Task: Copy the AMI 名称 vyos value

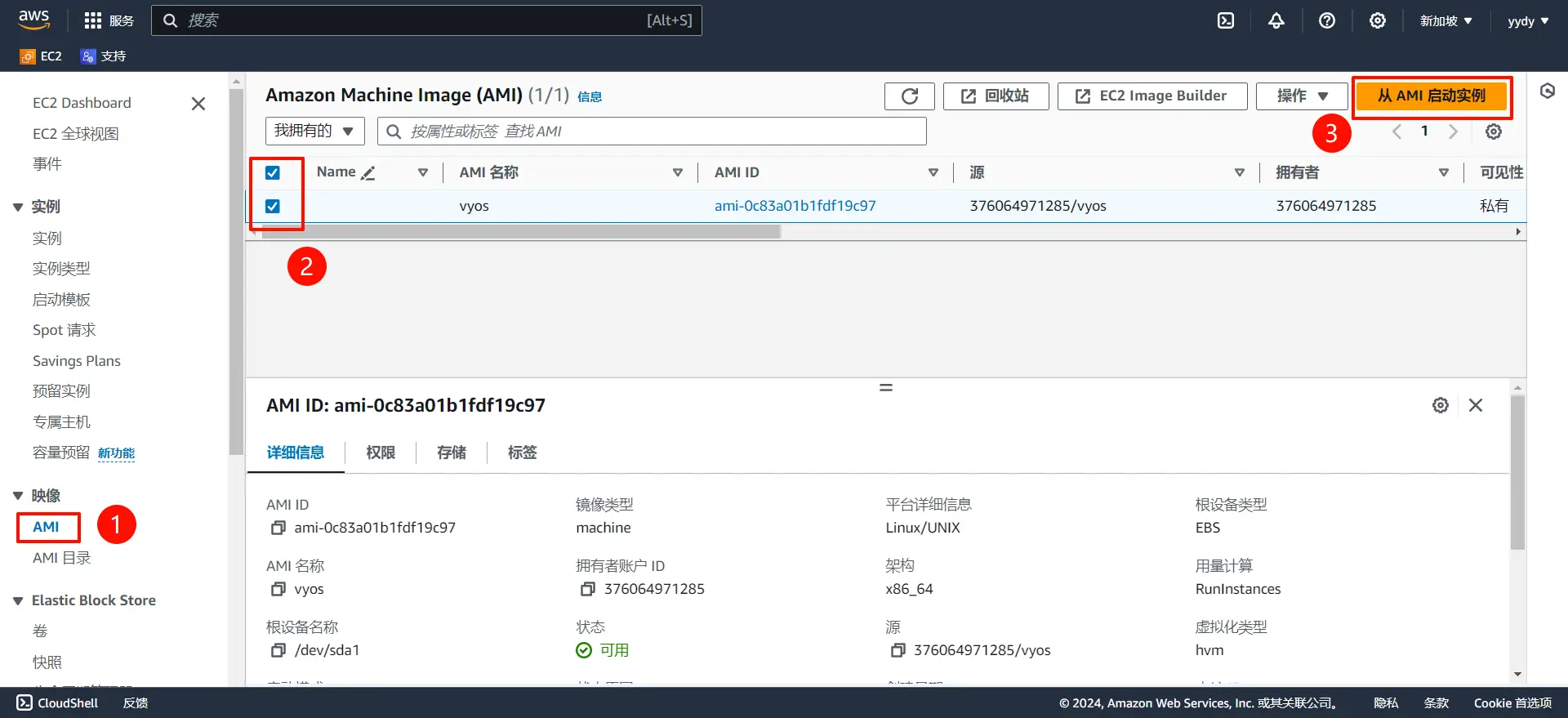Action: point(278,590)
